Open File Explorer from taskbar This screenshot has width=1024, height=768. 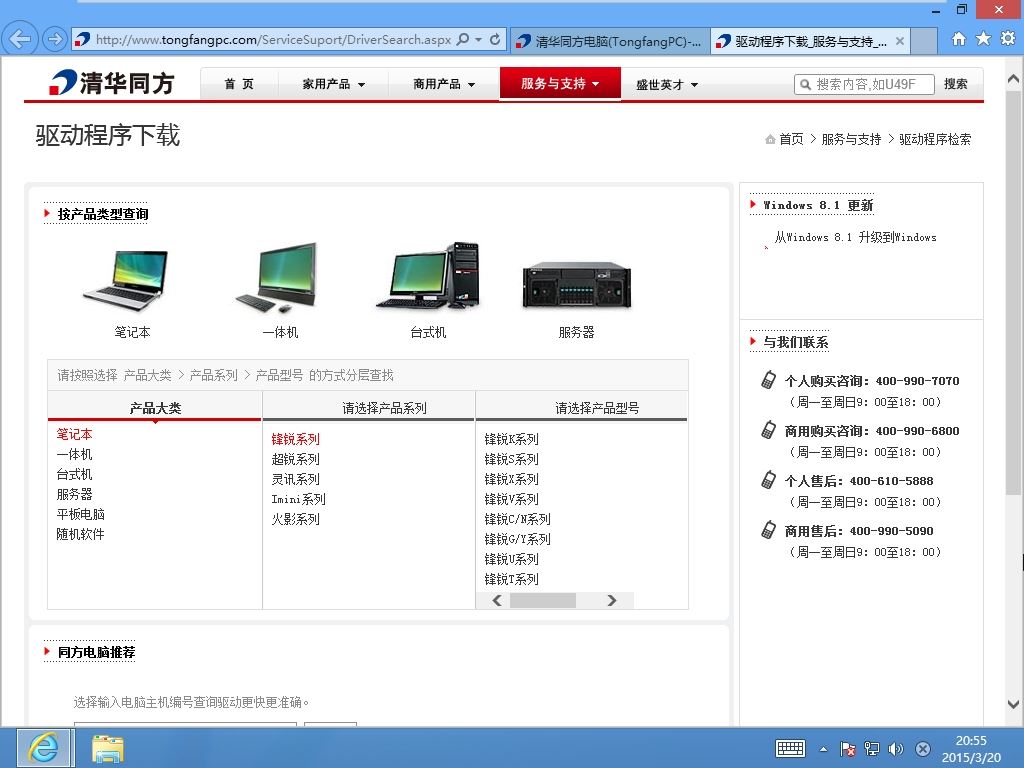click(x=108, y=748)
